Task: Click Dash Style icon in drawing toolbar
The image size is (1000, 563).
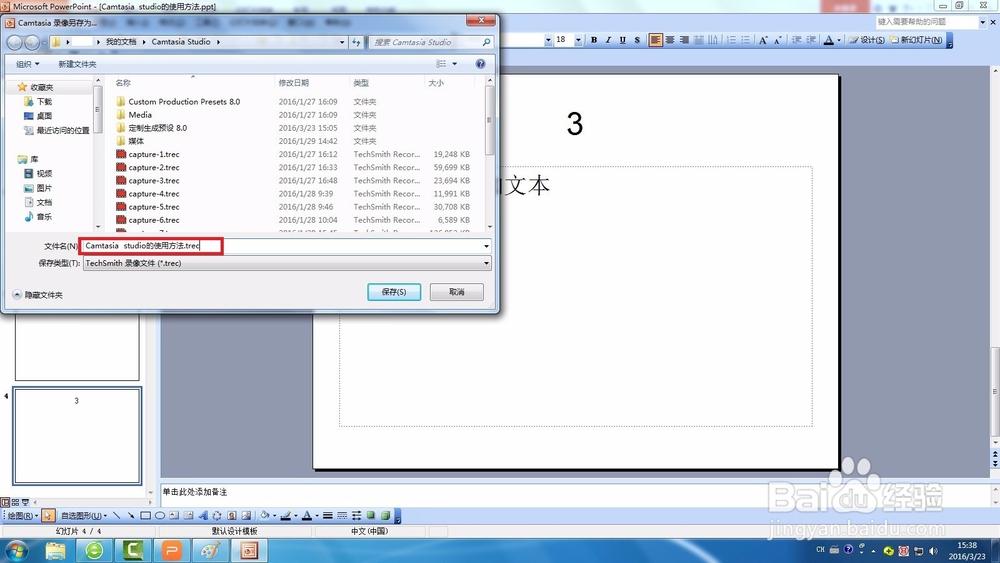Action: 342,515
